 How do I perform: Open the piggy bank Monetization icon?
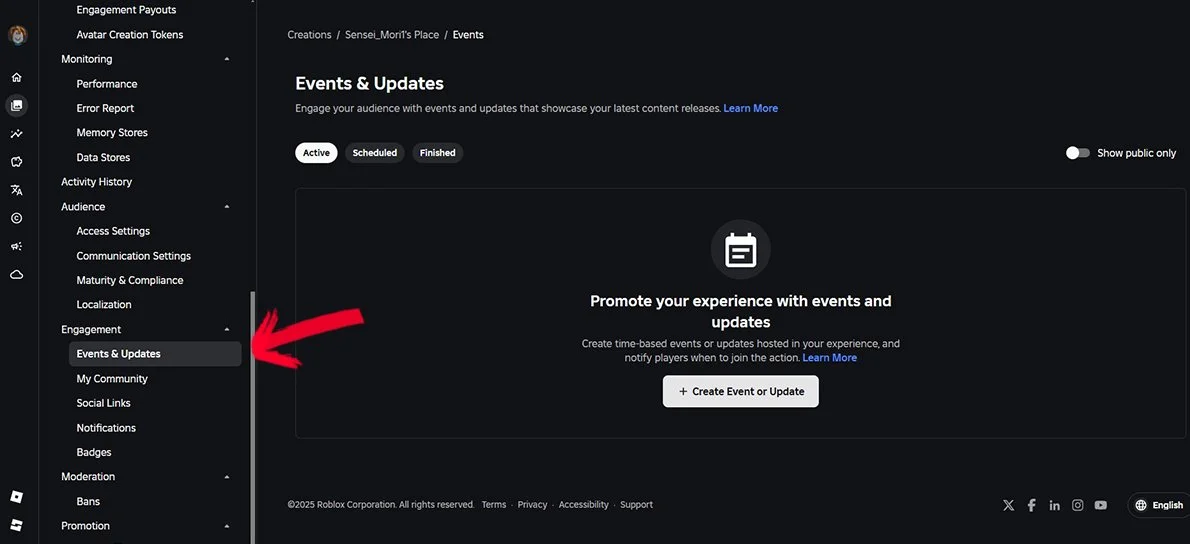point(17,162)
